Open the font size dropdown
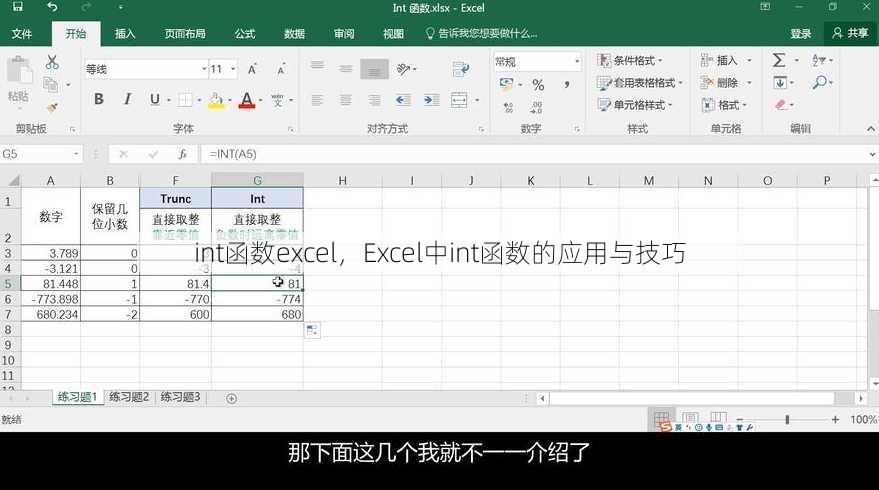This screenshot has height=490, width=879. point(233,69)
